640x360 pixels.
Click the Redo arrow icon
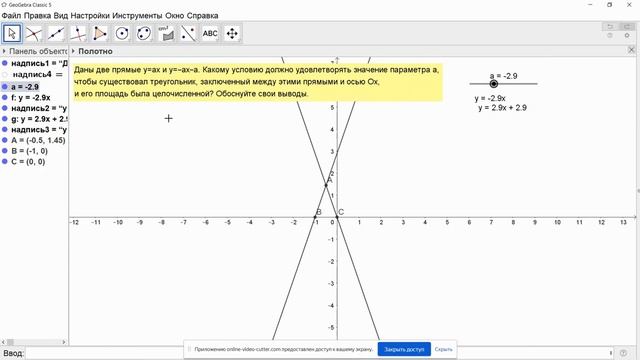(627, 27)
